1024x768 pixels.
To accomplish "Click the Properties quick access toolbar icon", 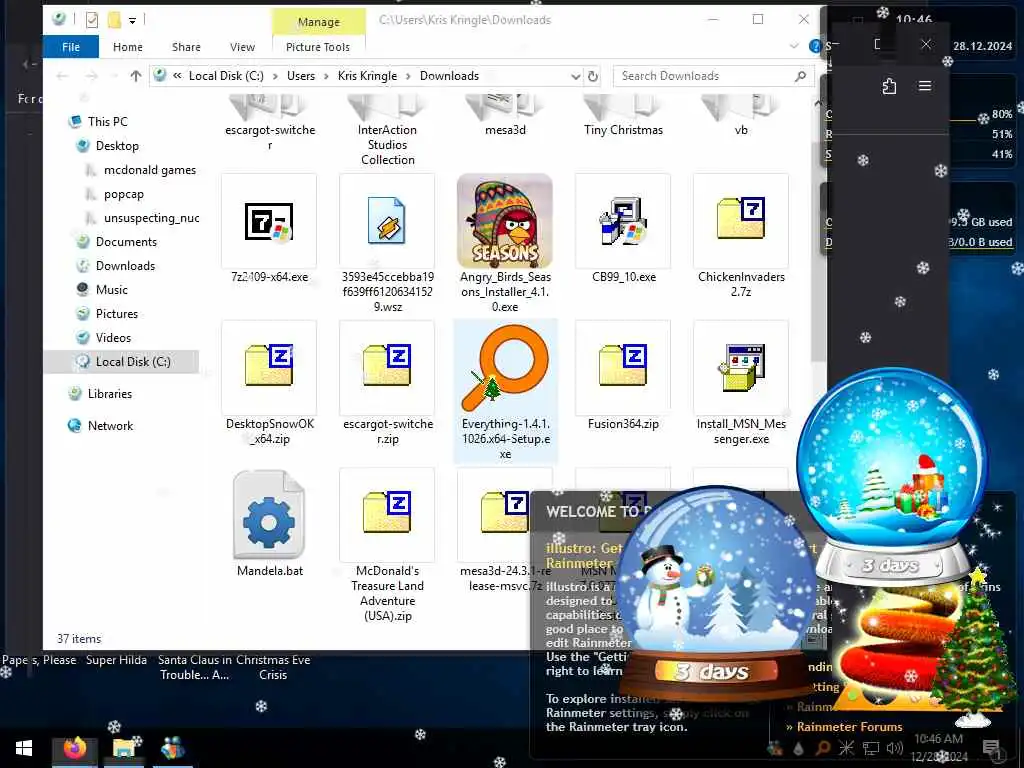I will point(92,20).
